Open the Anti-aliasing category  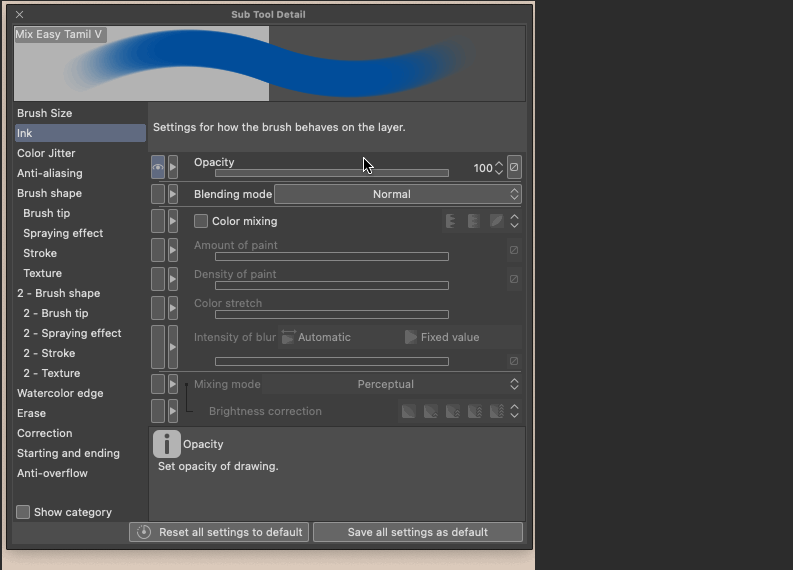[80, 173]
